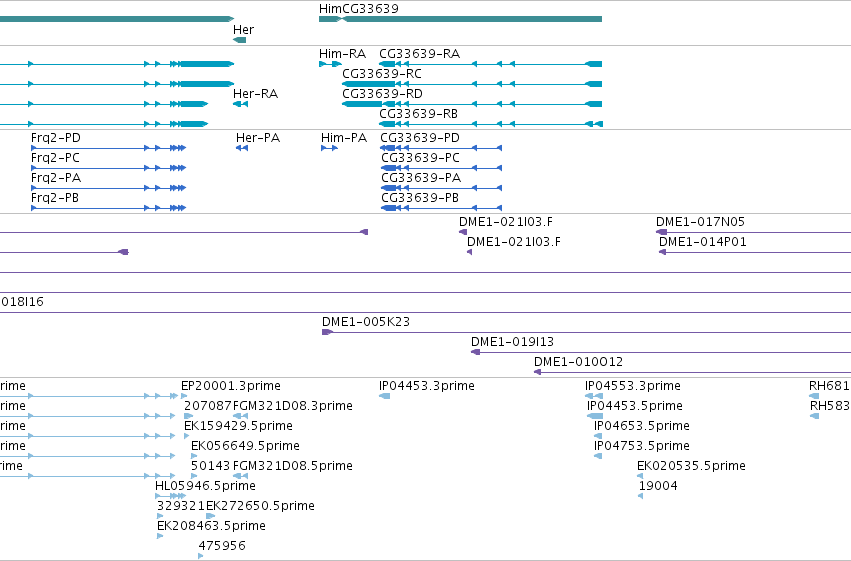The height and width of the screenshot is (561, 851).
Task: Select the IP04453.5prime EST label
Action: click(x=634, y=406)
